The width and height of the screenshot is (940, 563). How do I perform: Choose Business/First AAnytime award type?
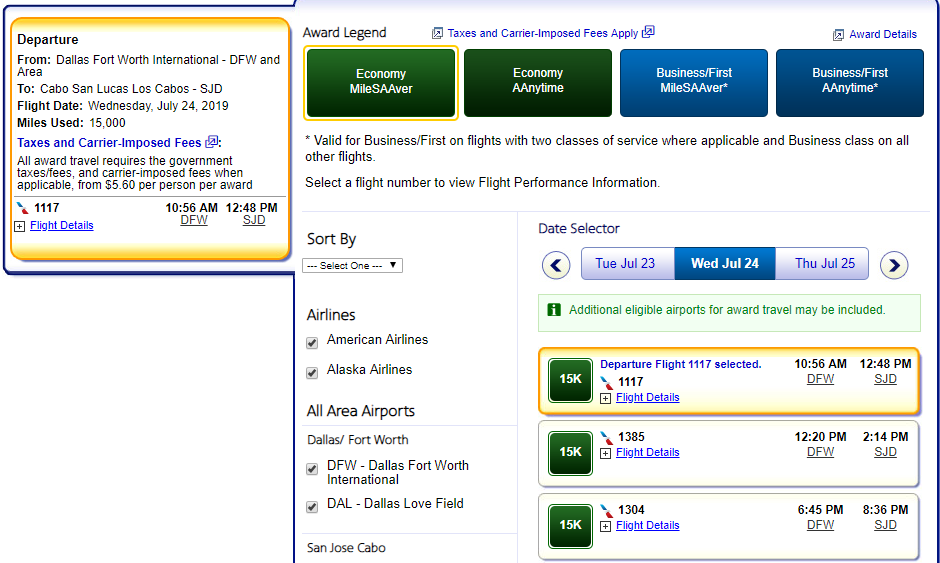tap(850, 83)
